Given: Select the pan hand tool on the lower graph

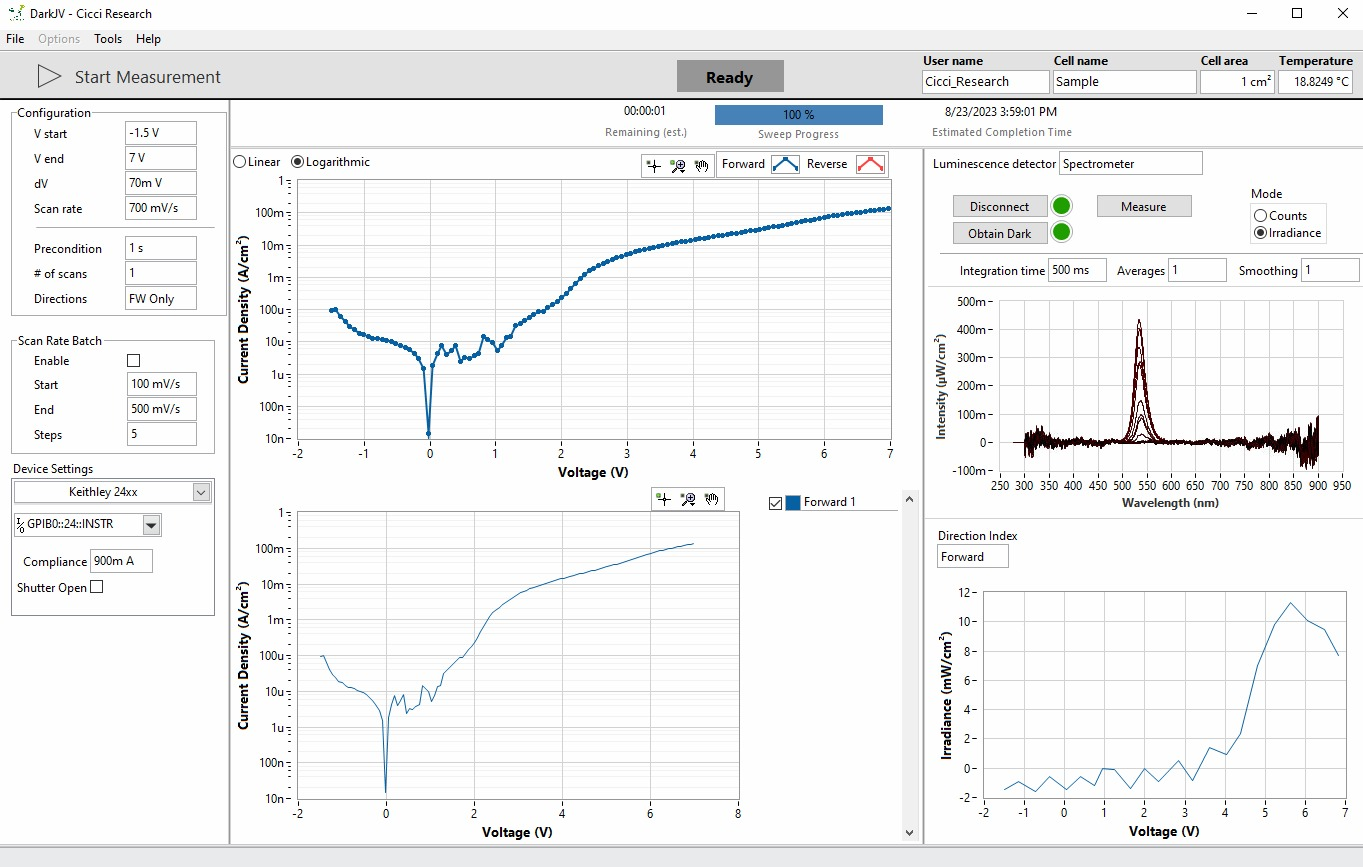Looking at the screenshot, I should (x=711, y=499).
